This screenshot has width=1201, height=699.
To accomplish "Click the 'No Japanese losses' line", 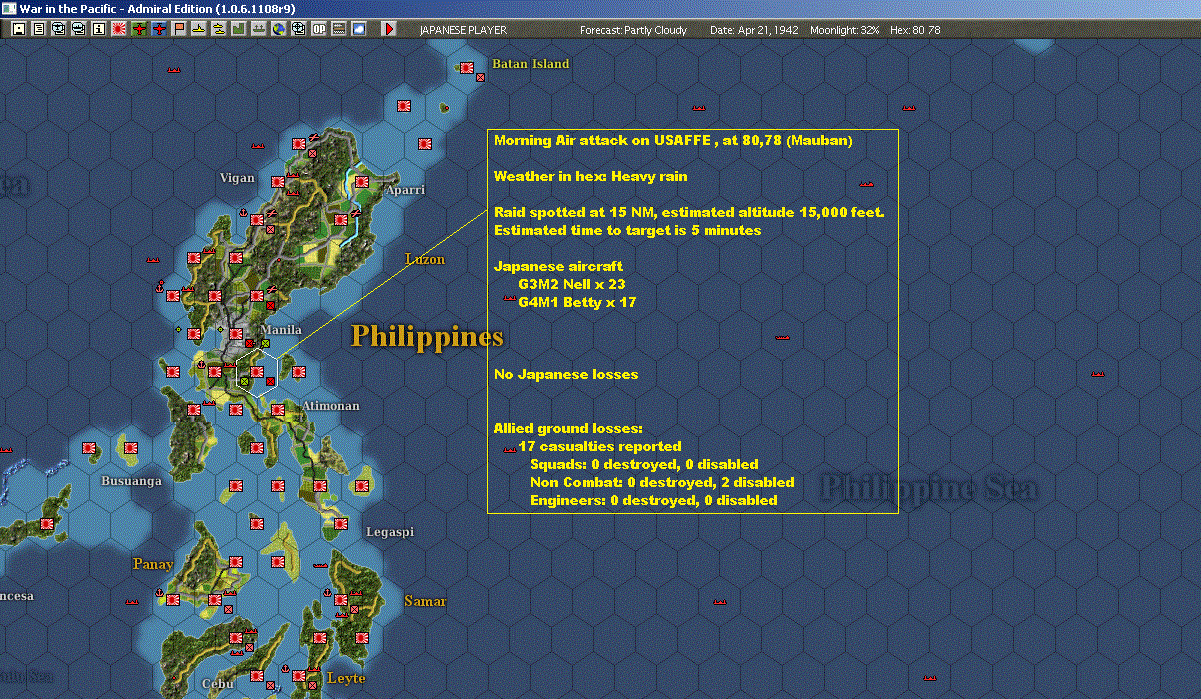I will point(566,375).
